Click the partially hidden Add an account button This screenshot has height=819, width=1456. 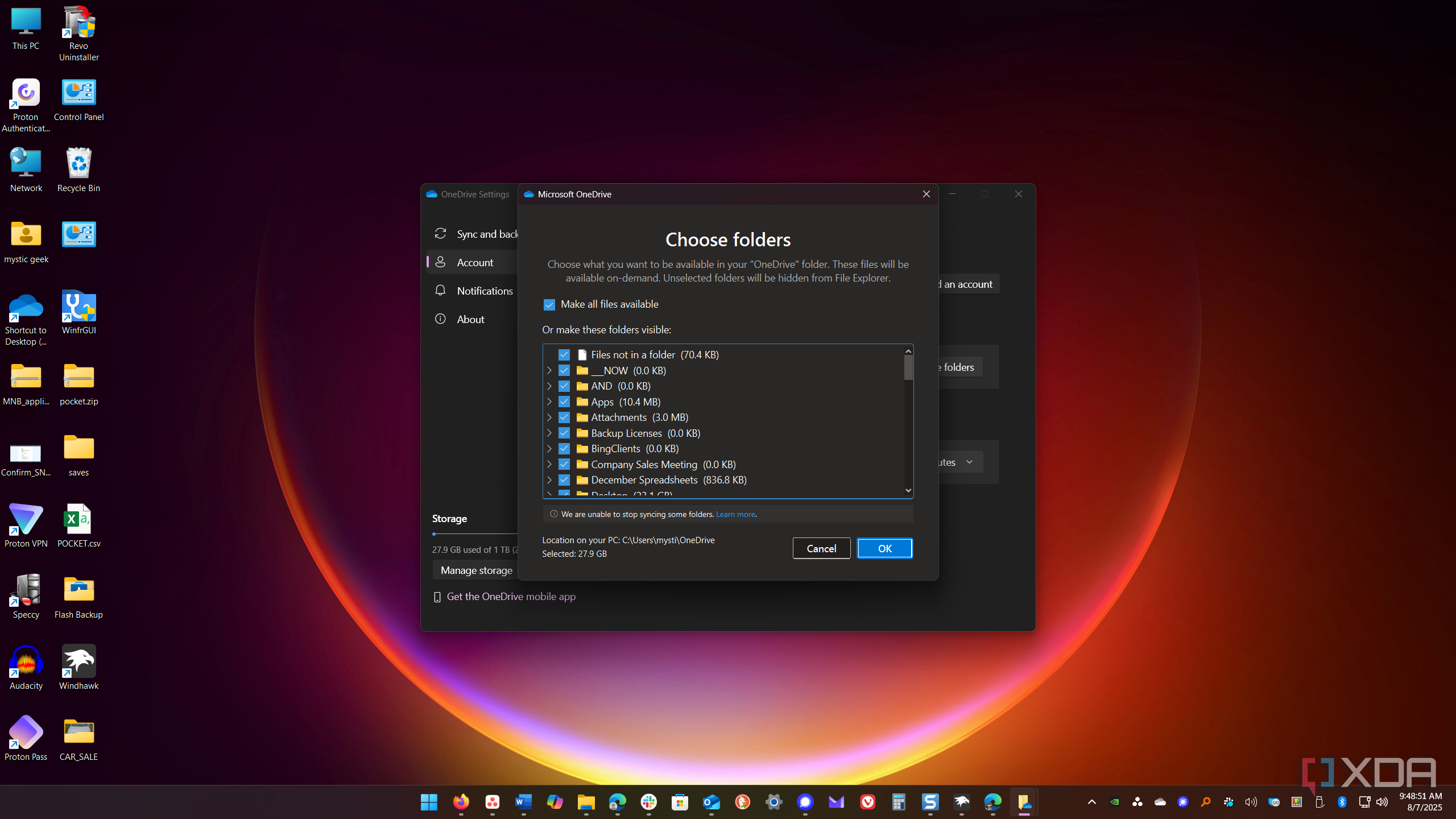click(x=969, y=284)
